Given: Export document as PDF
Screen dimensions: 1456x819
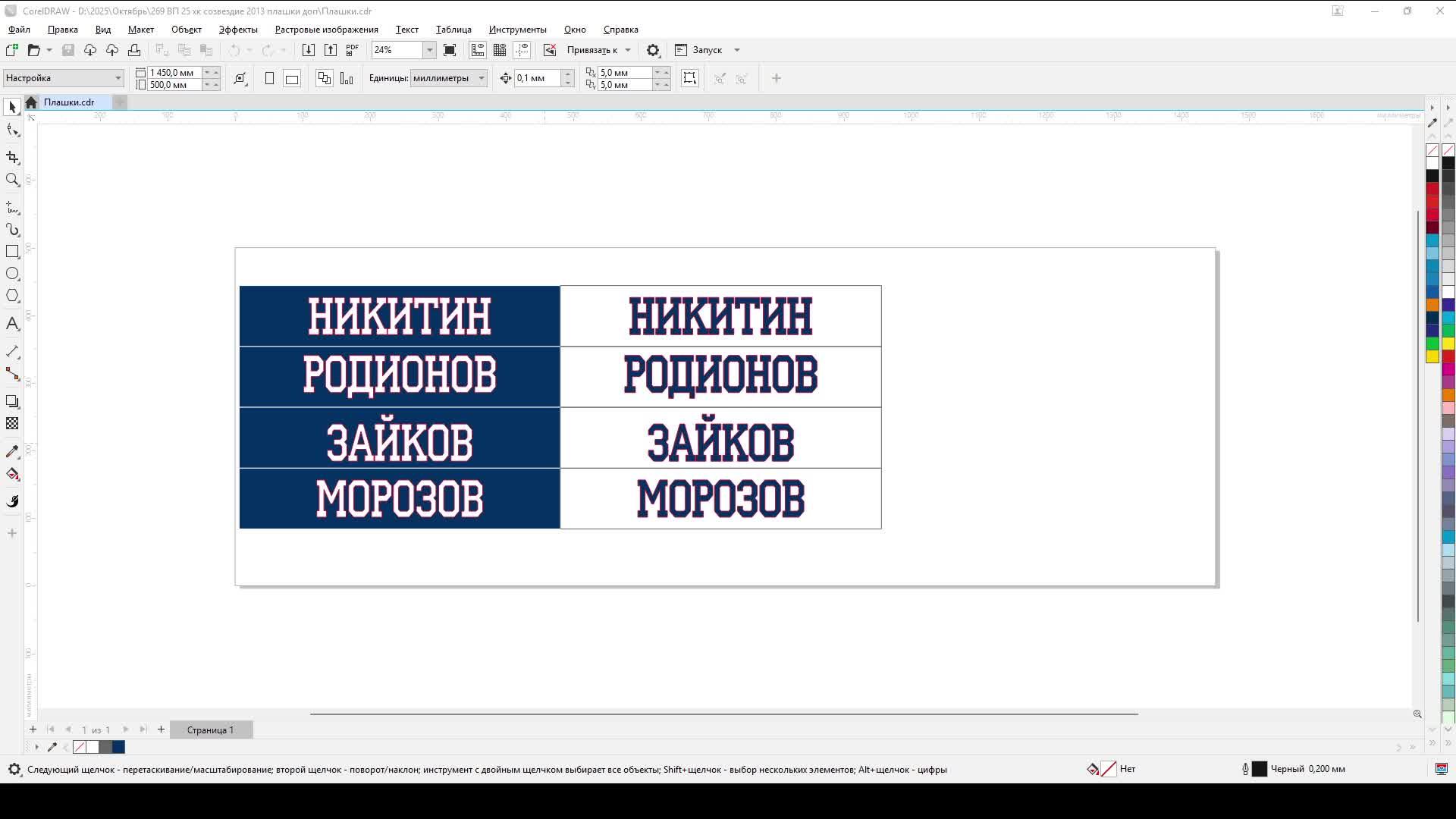Looking at the screenshot, I should click(x=352, y=50).
